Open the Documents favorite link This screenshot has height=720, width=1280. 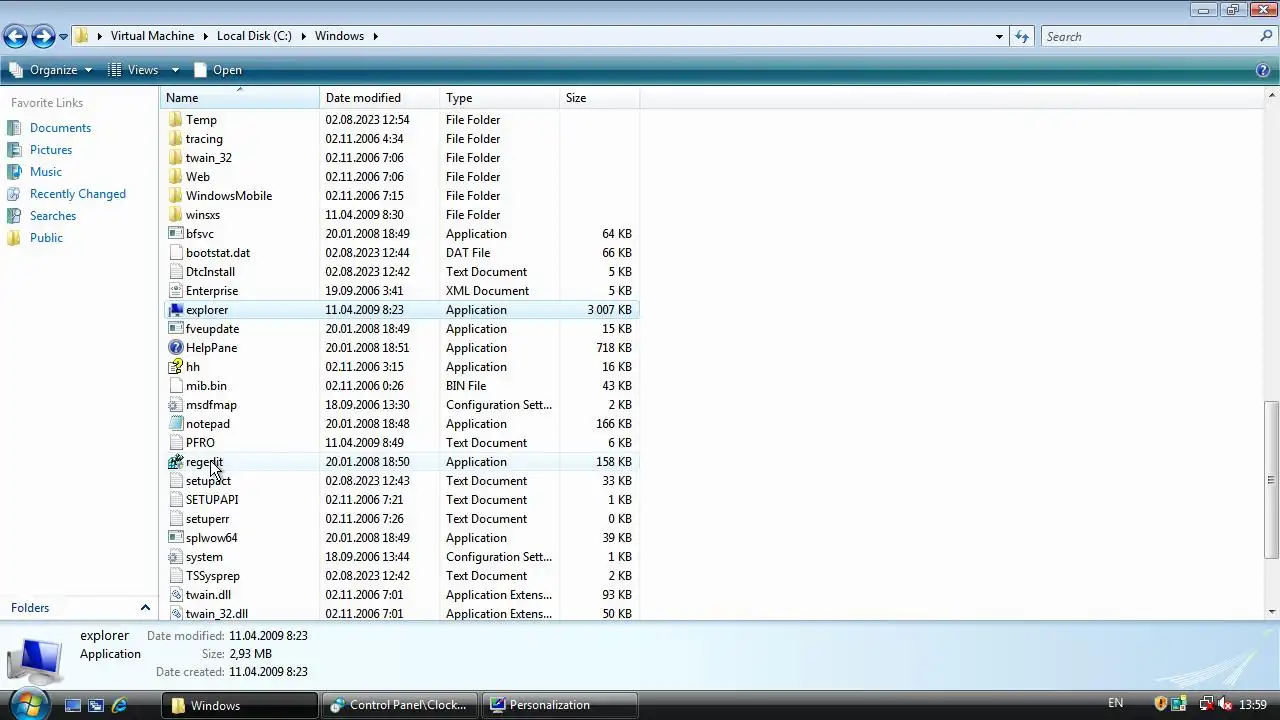point(60,128)
